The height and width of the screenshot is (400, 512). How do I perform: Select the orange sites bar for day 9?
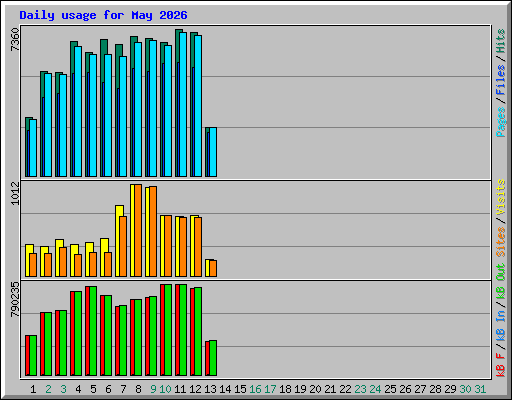click(x=153, y=231)
